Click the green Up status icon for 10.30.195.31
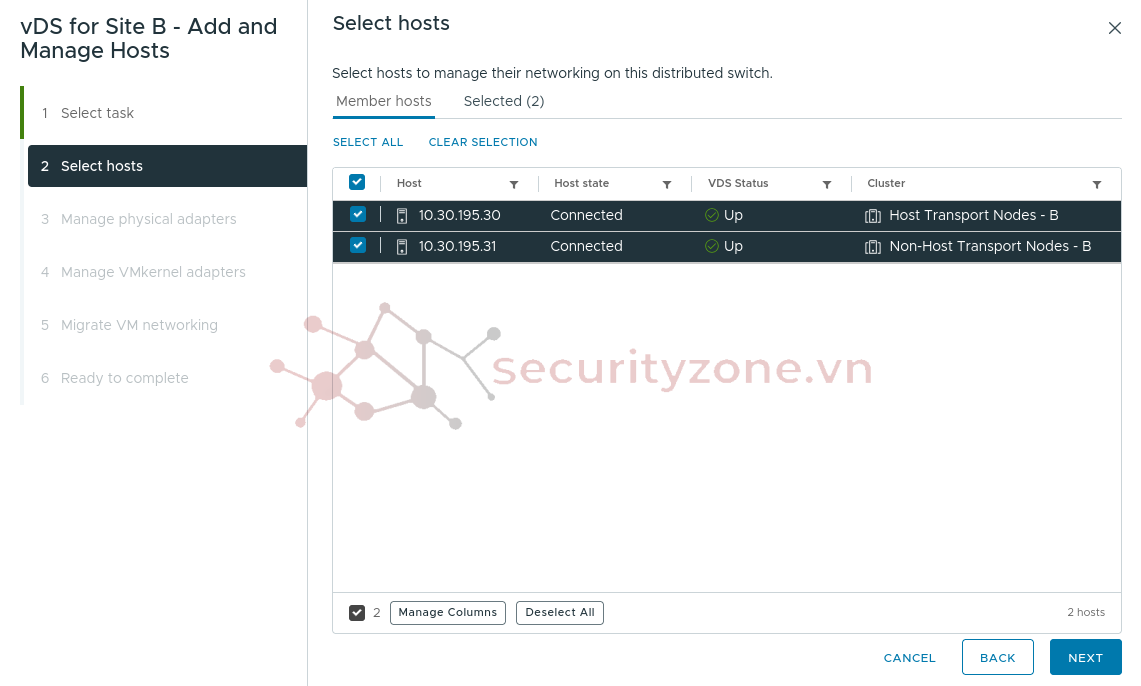 [x=712, y=247]
